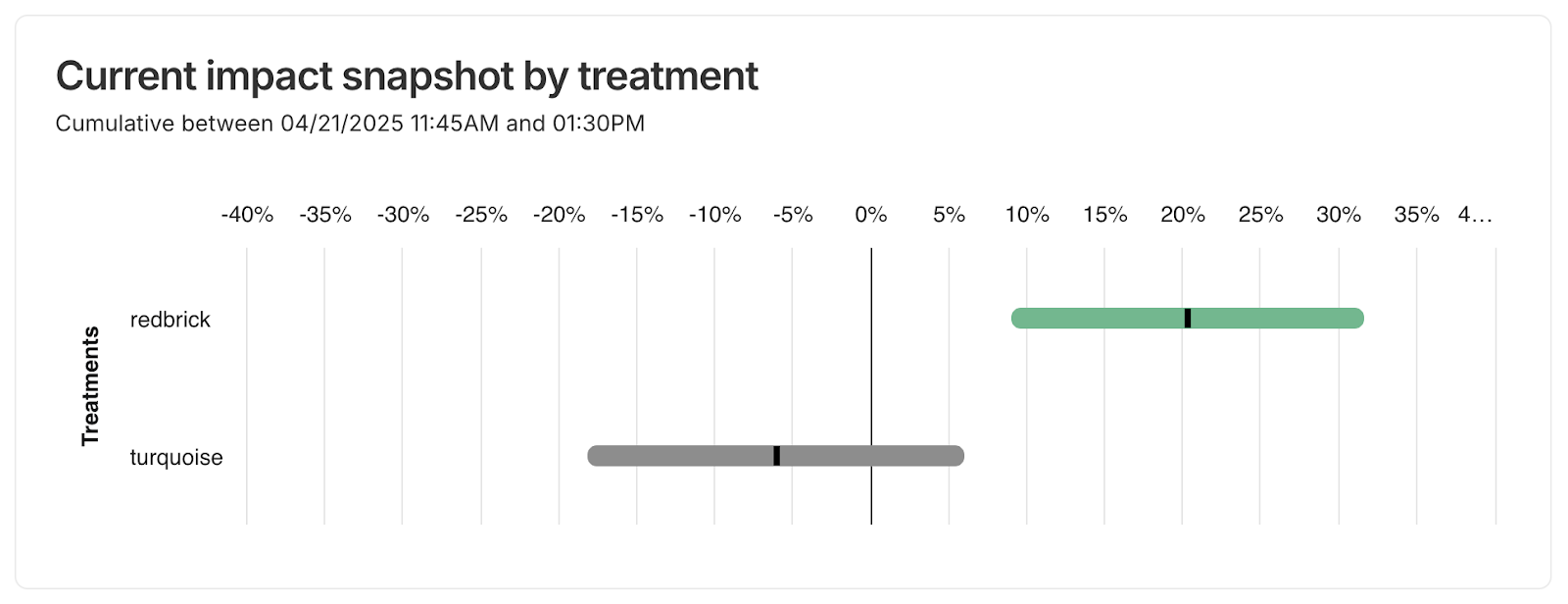Click the -15% axis tick label
Viewport: 1568px width, 604px height.
click(637, 215)
